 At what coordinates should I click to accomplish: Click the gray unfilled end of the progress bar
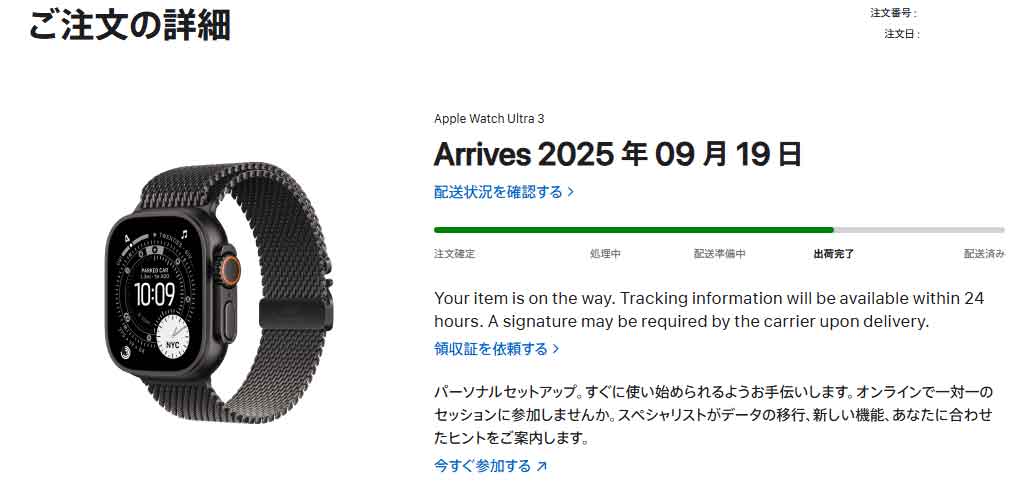click(920, 230)
